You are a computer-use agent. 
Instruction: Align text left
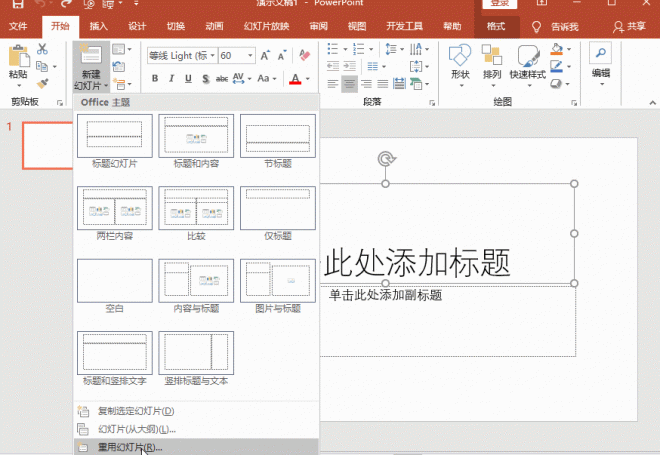[x=333, y=84]
